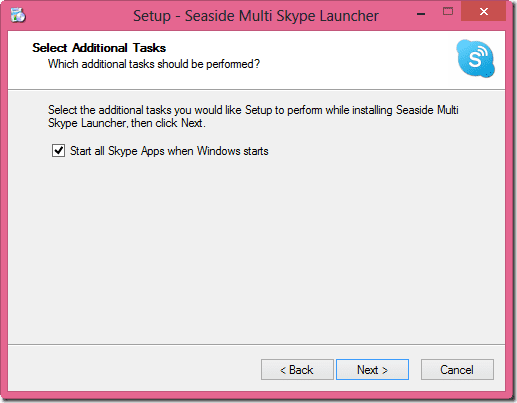Image resolution: width=517 pixels, height=403 pixels.
Task: Cancel the Seaside Multi Skype Launcher setup
Action: 457,370
